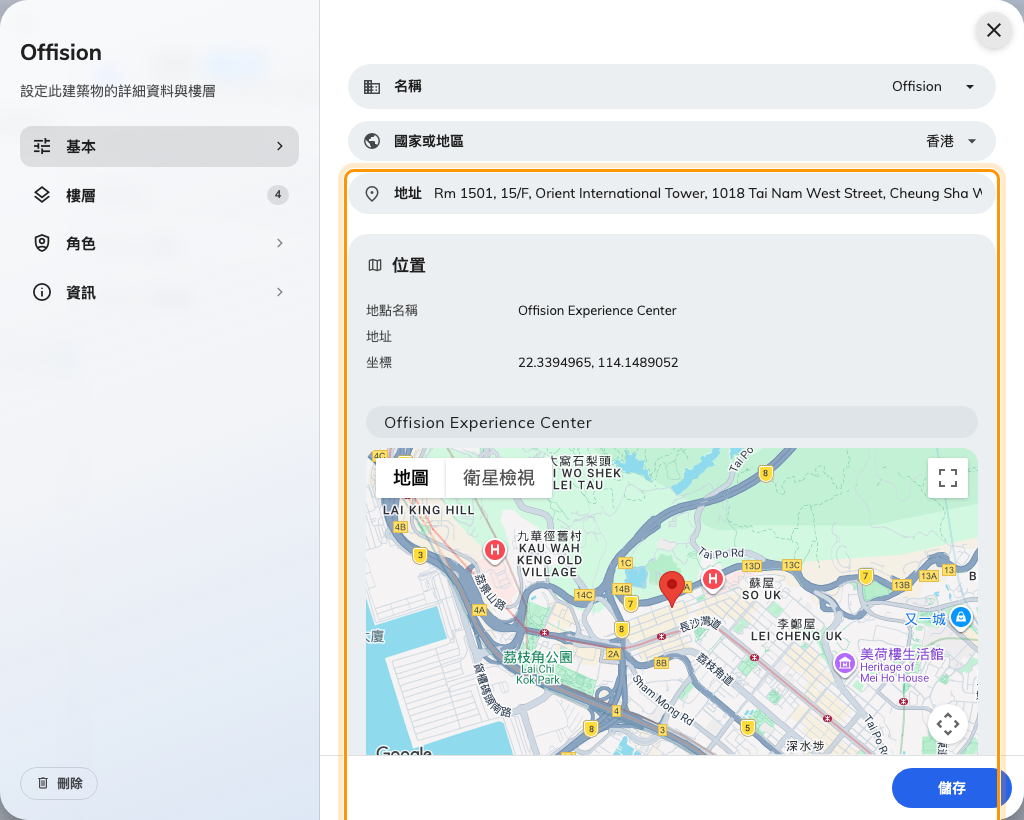
Task: Select the 地點名稱 value Offision Experience Center
Action: [597, 311]
